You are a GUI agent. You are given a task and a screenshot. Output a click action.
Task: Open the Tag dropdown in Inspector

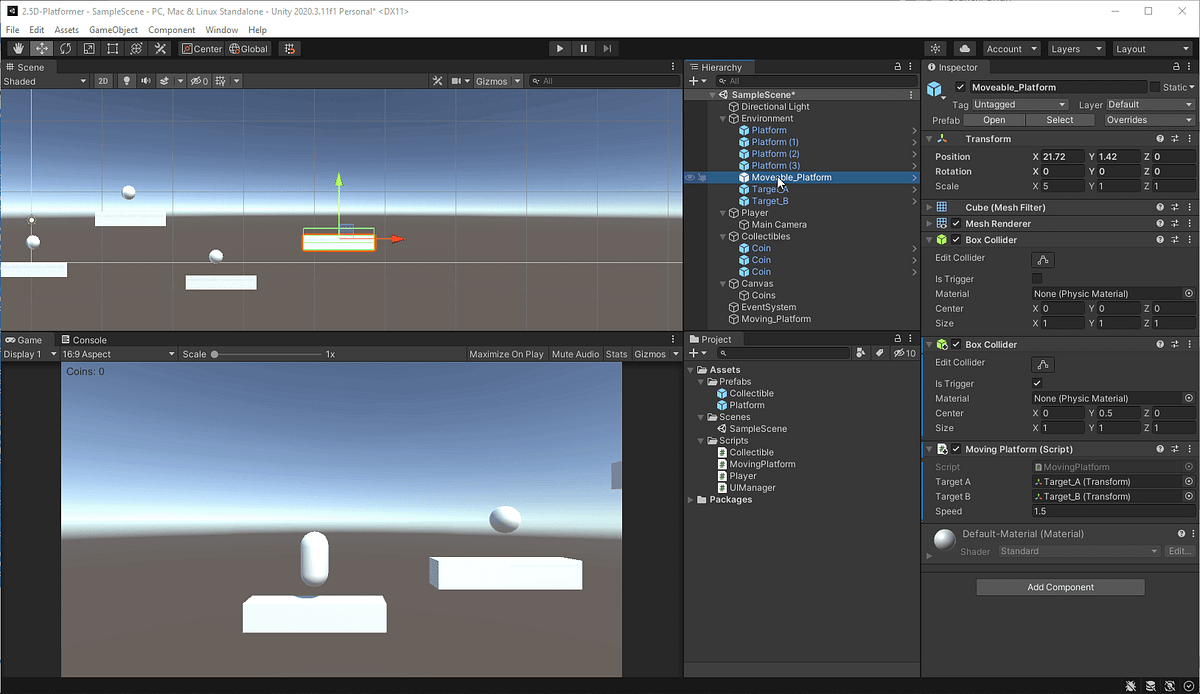click(x=1018, y=103)
